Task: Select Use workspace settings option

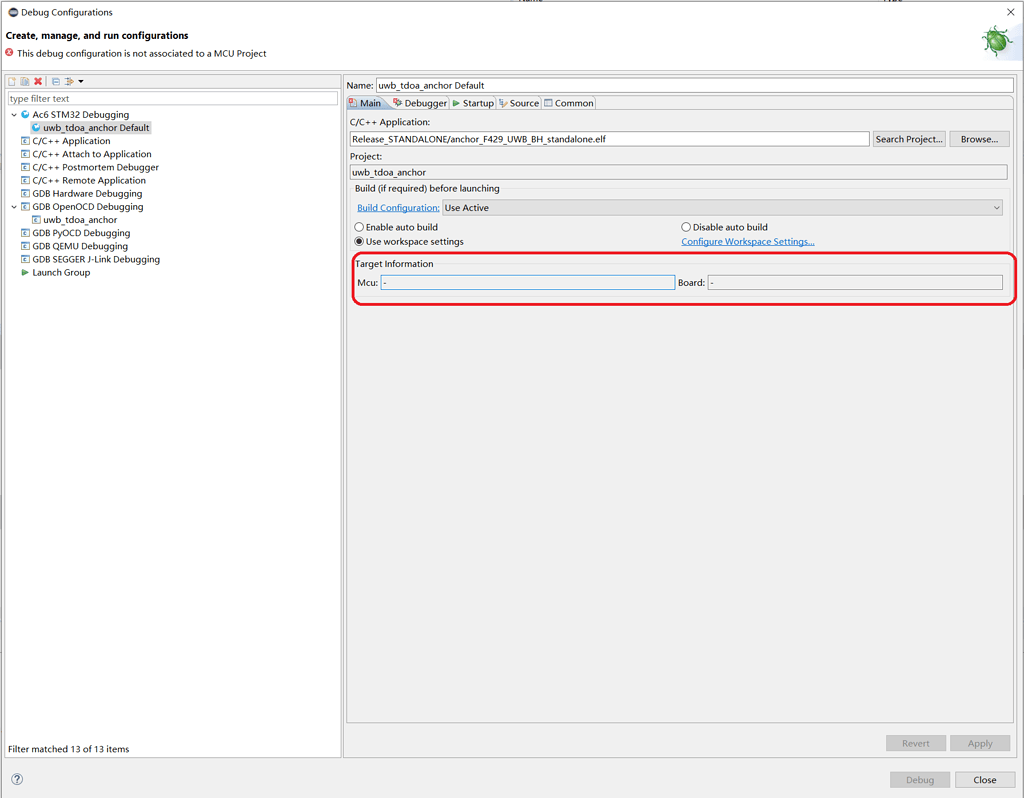Action: tap(359, 240)
